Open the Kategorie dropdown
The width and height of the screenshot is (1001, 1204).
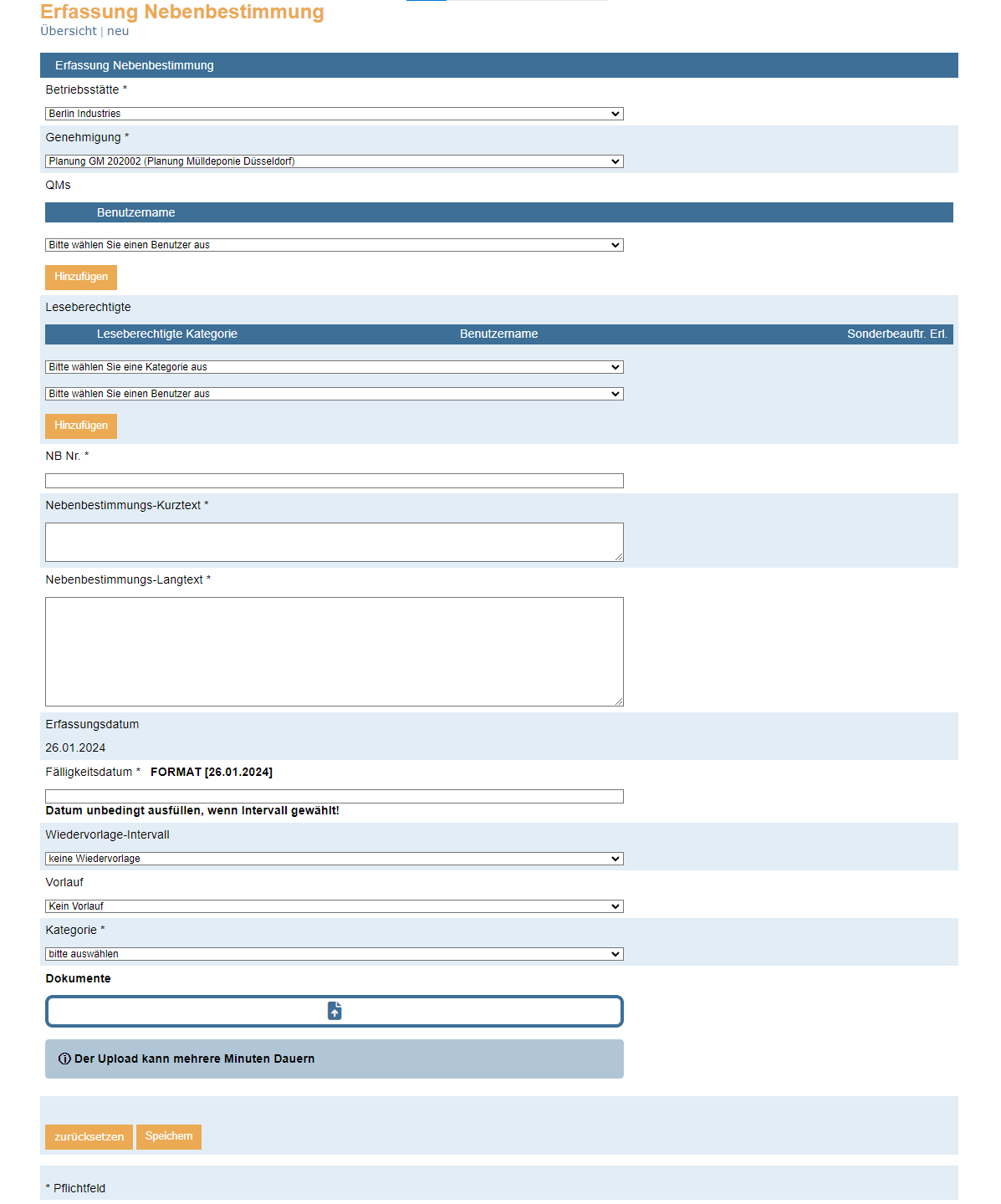(334, 954)
